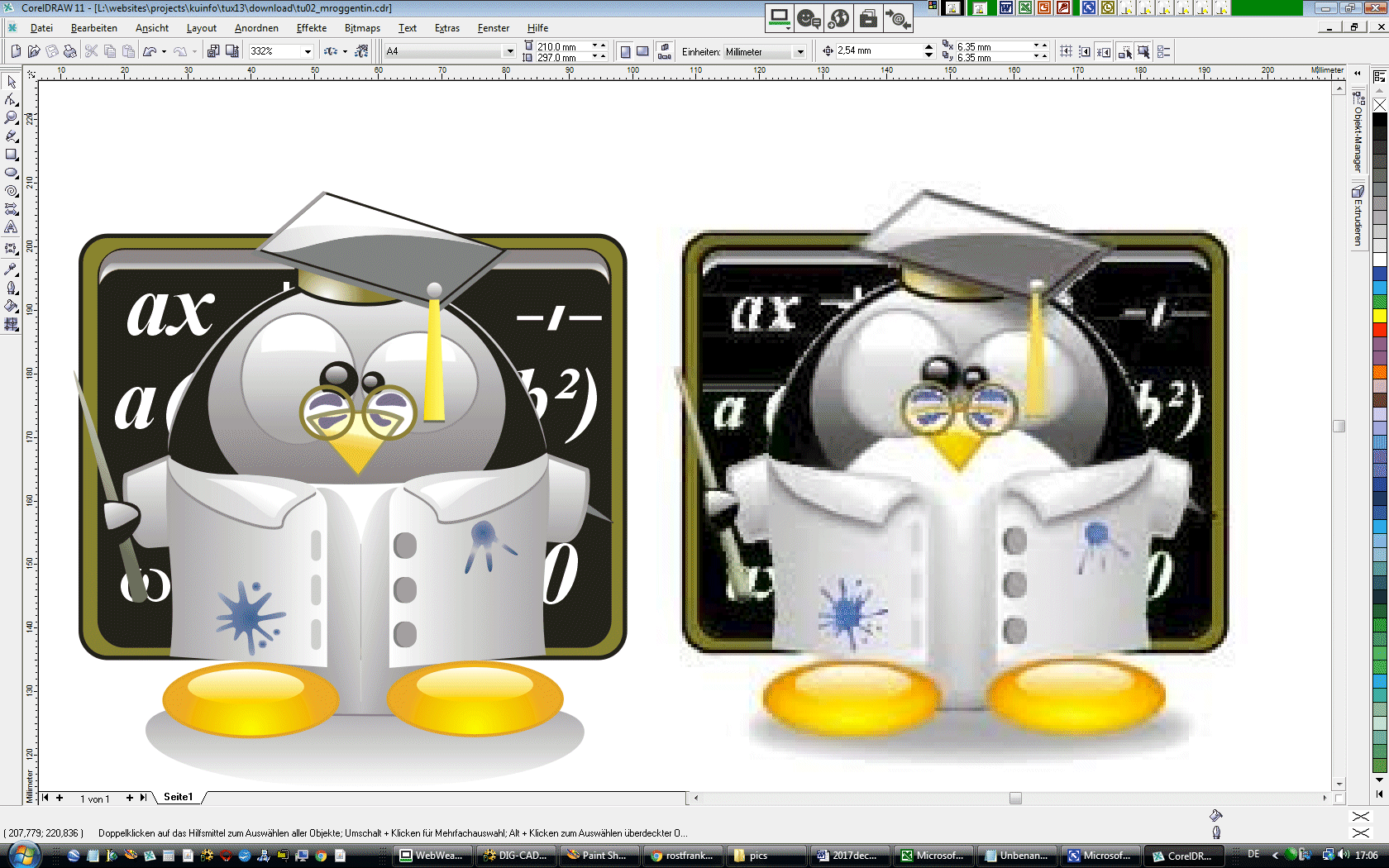This screenshot has width=1389, height=868.
Task: Select the no-color X swatch in palette
Action: pos(1380,105)
